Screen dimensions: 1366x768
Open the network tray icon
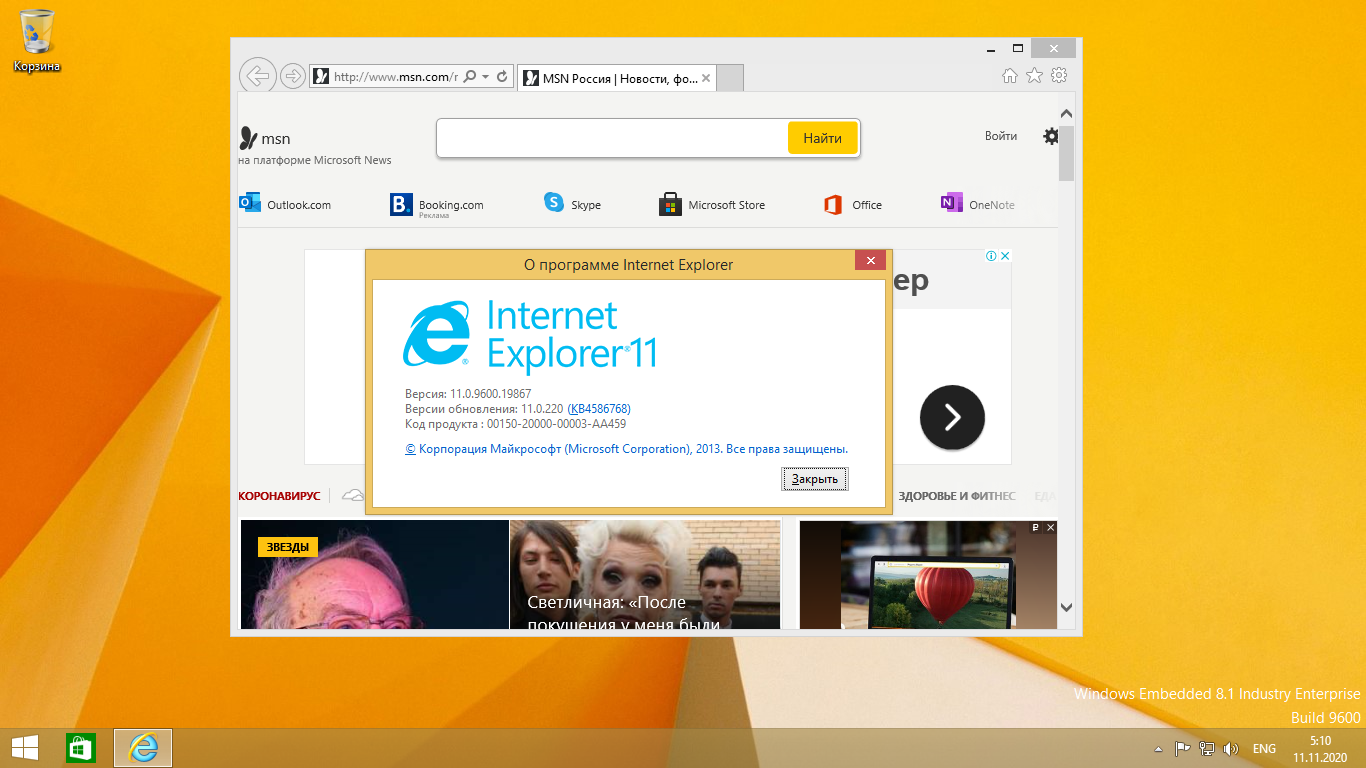(1207, 748)
